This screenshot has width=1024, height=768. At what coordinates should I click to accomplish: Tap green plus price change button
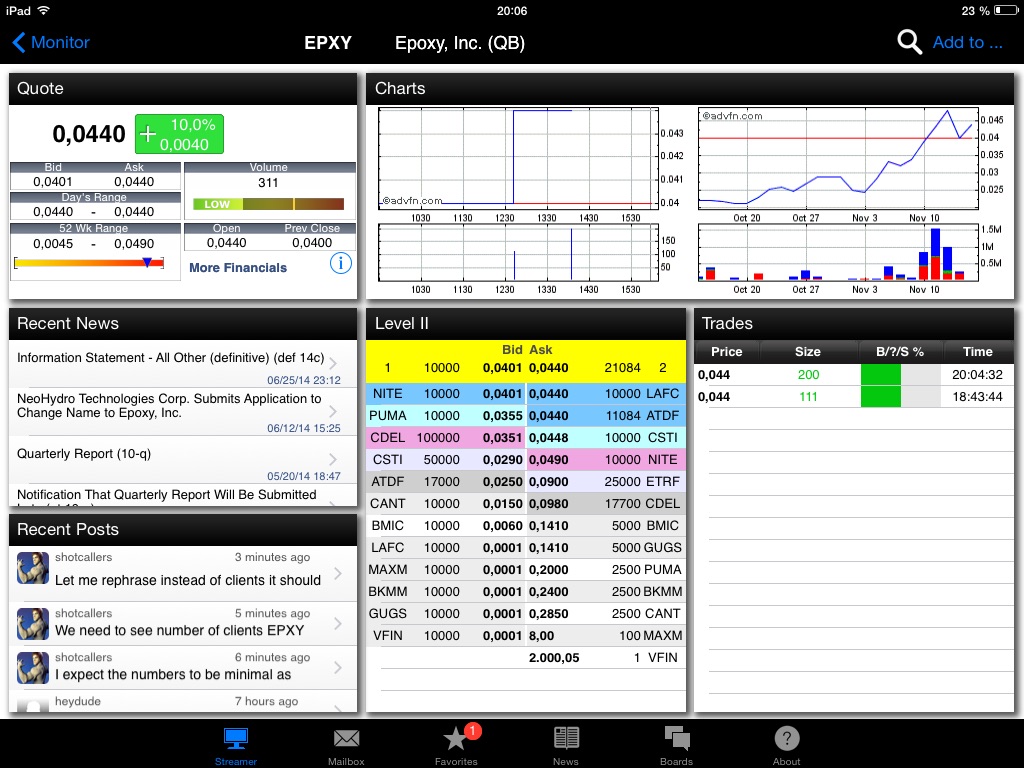pos(180,134)
